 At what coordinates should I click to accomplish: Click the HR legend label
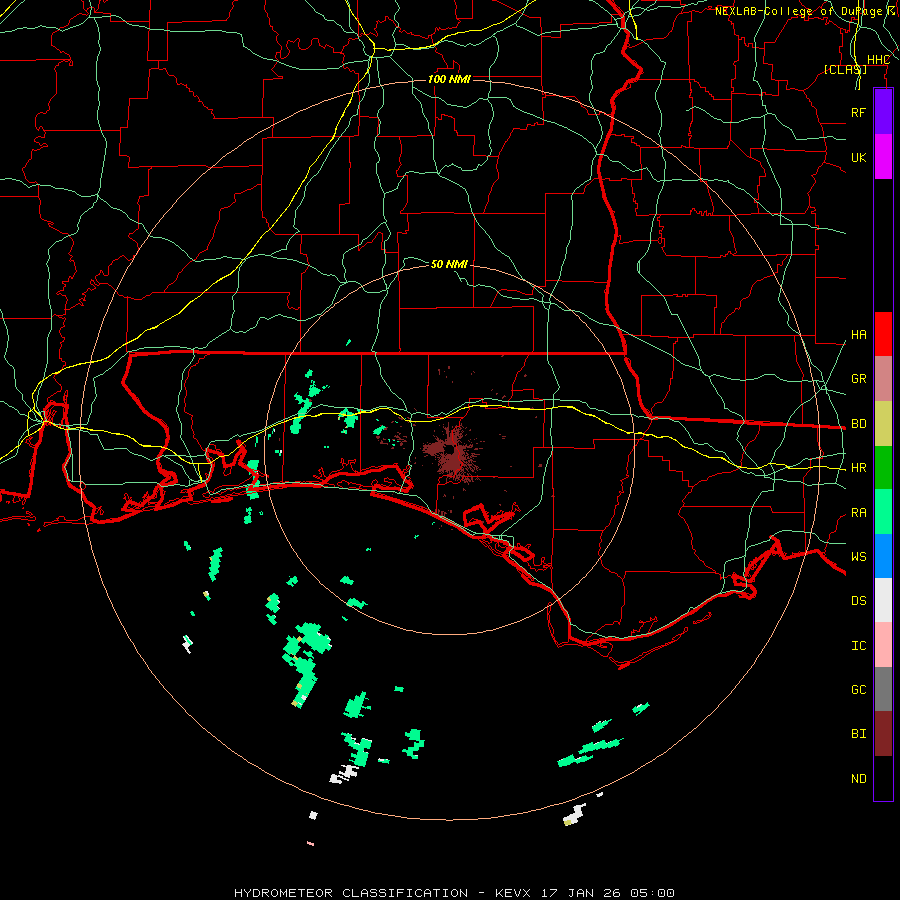pyautogui.click(x=858, y=468)
